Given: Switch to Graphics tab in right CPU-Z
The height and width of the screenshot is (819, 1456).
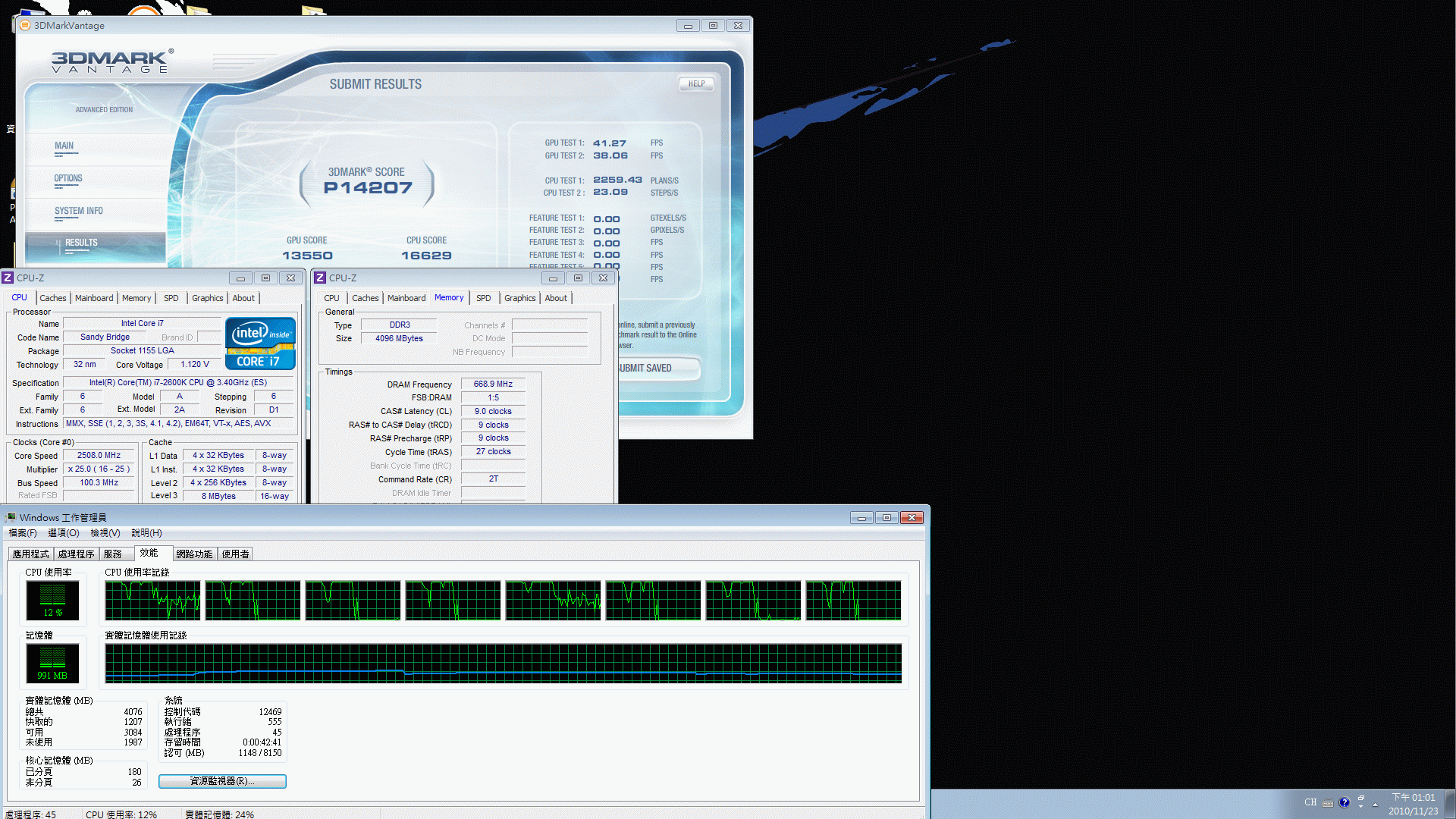Looking at the screenshot, I should pos(520,298).
